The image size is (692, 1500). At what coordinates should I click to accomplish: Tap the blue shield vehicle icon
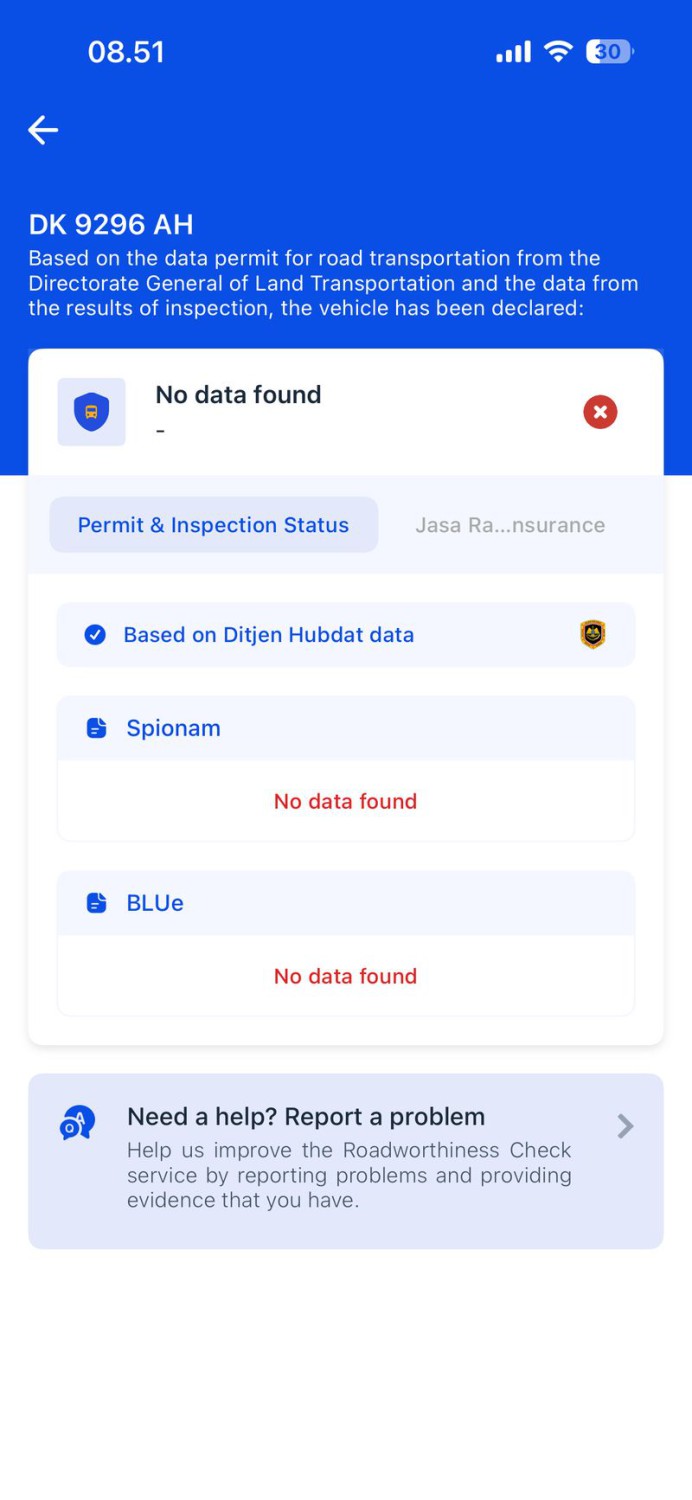click(91, 411)
